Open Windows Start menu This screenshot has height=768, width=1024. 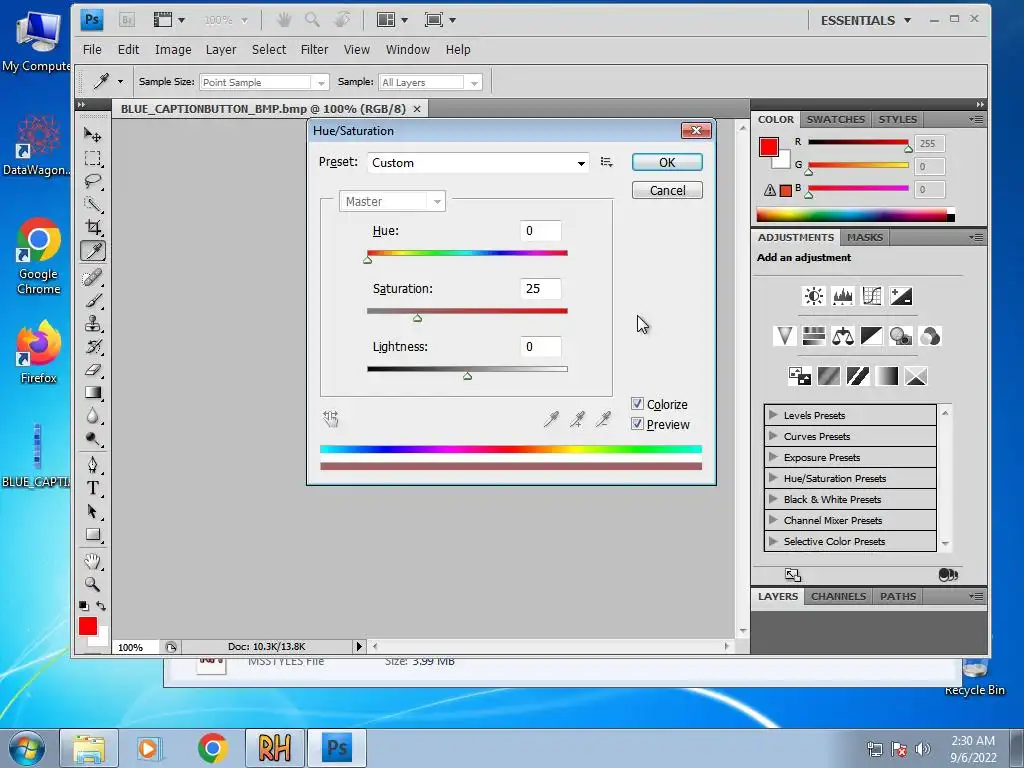point(26,748)
